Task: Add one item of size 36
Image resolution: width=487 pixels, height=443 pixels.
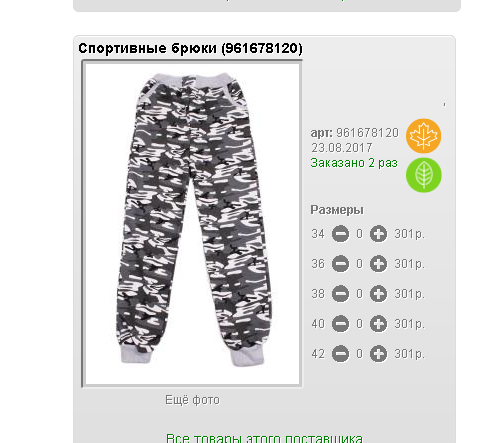Action: (378, 264)
